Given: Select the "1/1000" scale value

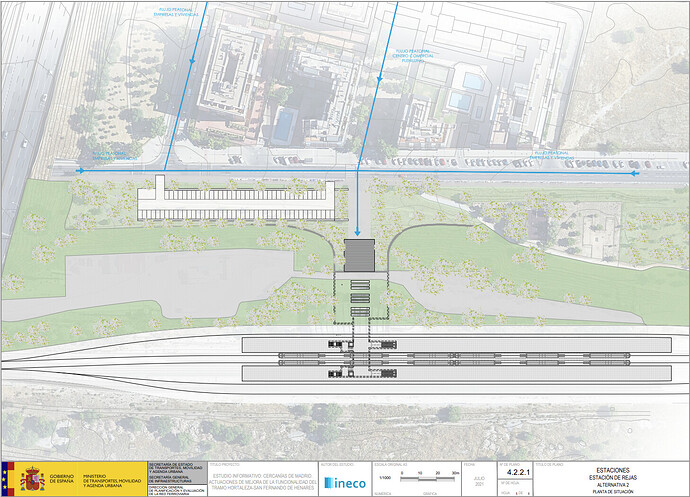Looking at the screenshot, I should tap(385, 478).
